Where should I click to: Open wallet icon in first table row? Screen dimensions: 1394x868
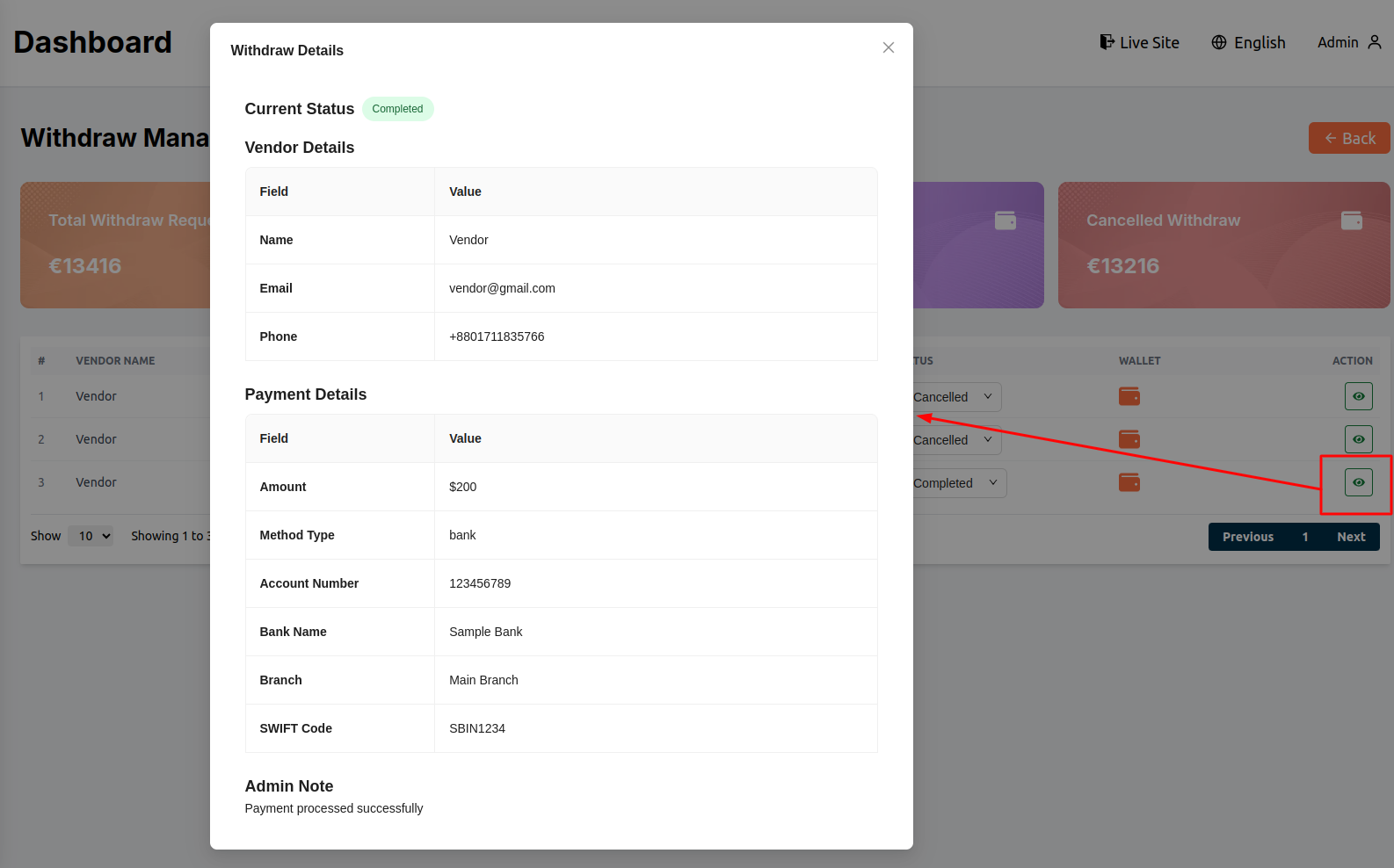[1129, 396]
